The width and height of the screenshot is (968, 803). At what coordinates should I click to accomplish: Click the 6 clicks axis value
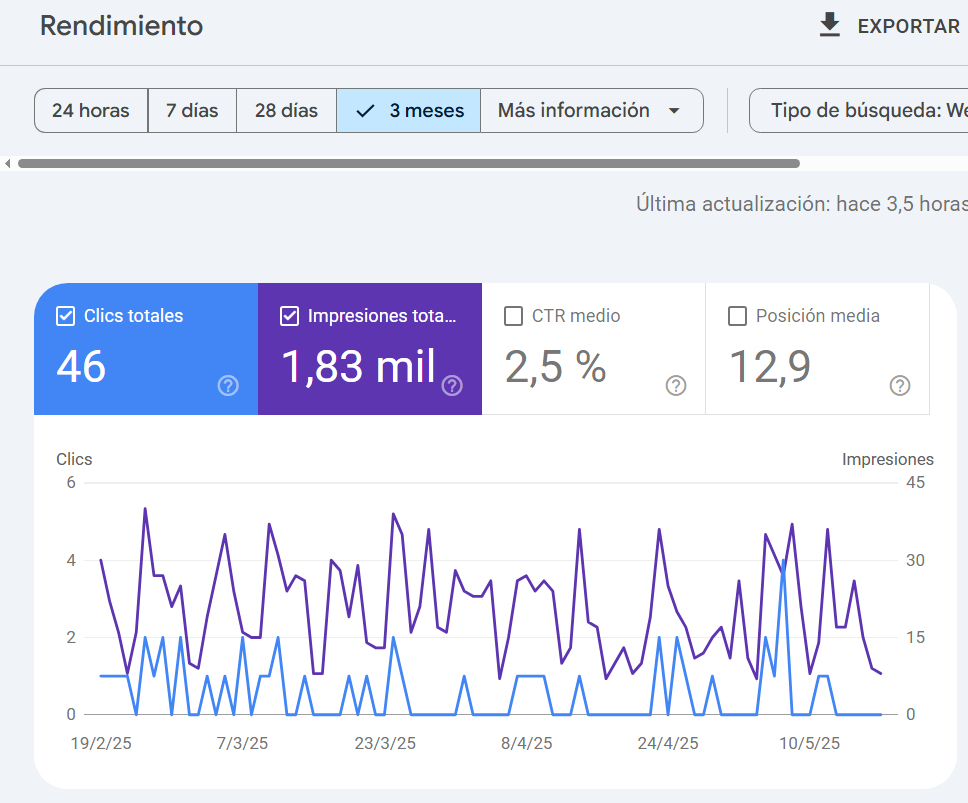(71, 483)
